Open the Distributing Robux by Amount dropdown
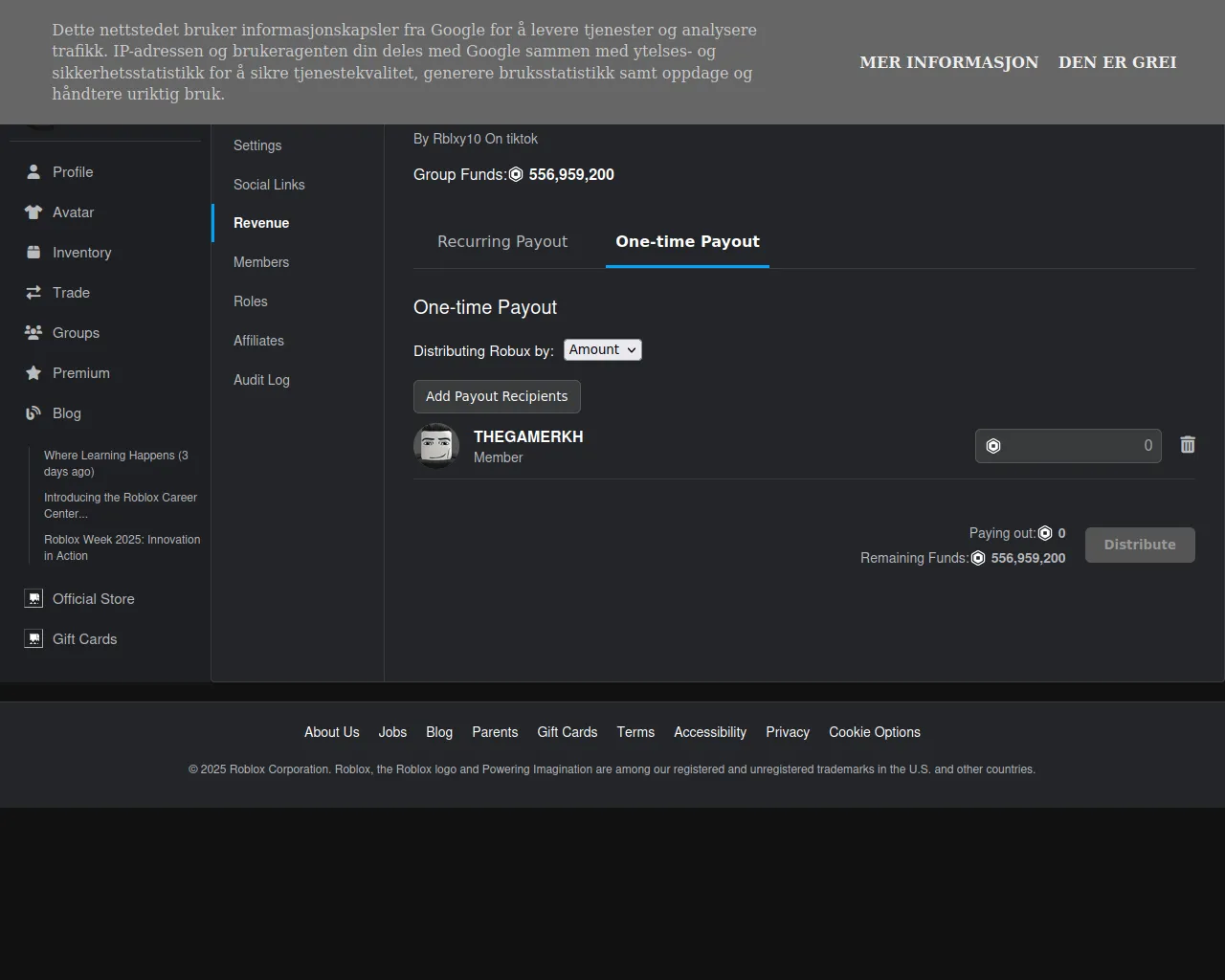Viewport: 1225px width, 980px height. pyautogui.click(x=602, y=350)
